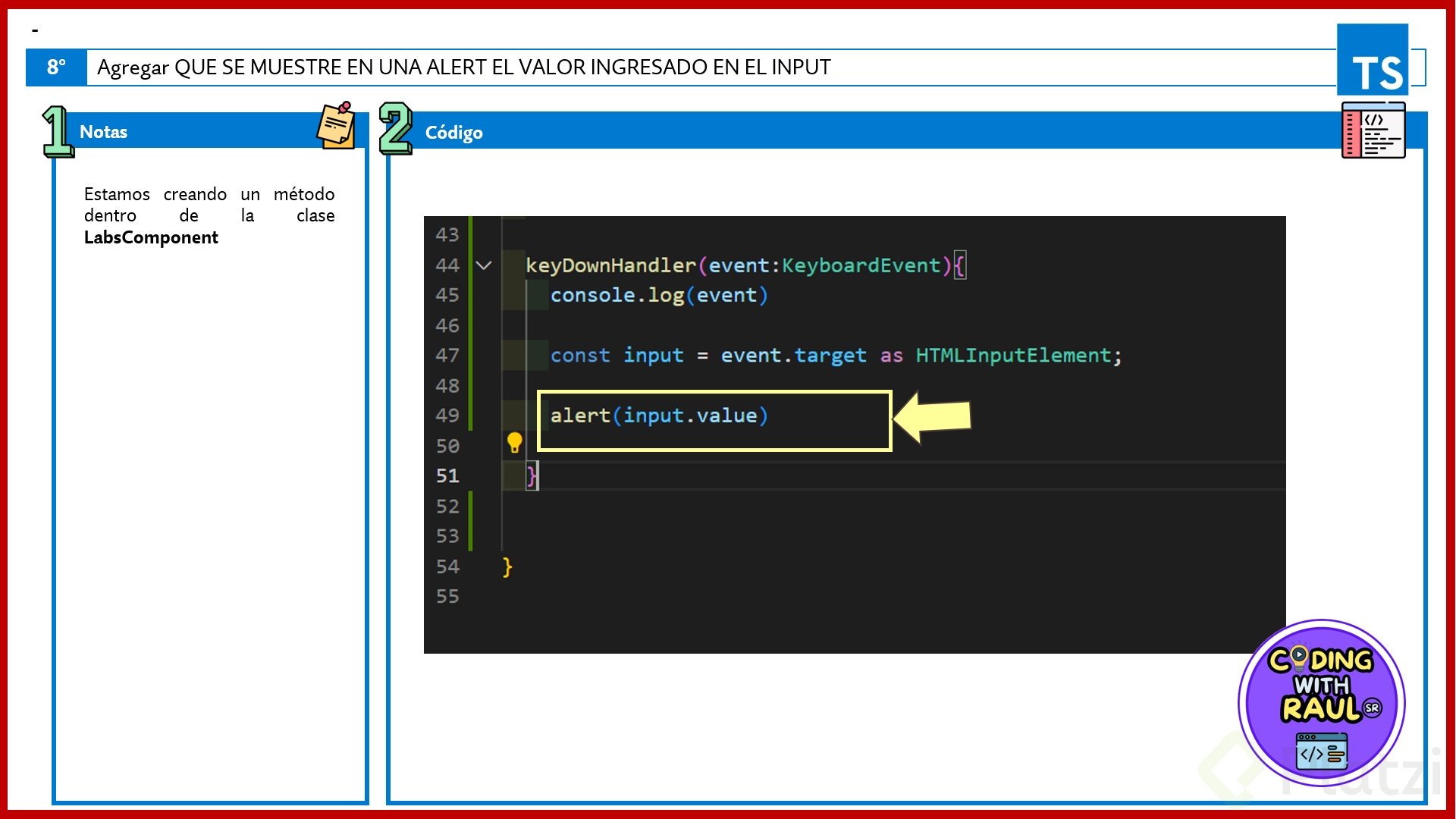Click the KeyboardEvent type in line 44

[861, 265]
